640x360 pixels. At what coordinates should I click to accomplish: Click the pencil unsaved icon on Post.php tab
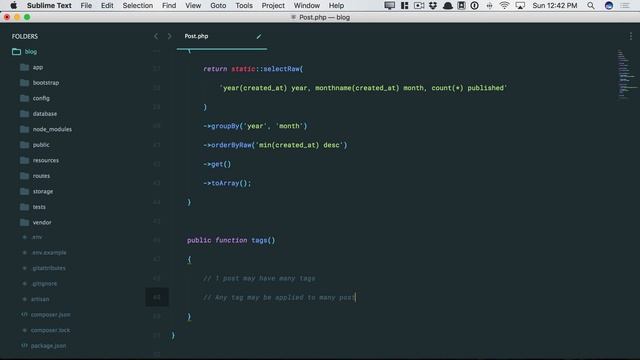[258, 36]
